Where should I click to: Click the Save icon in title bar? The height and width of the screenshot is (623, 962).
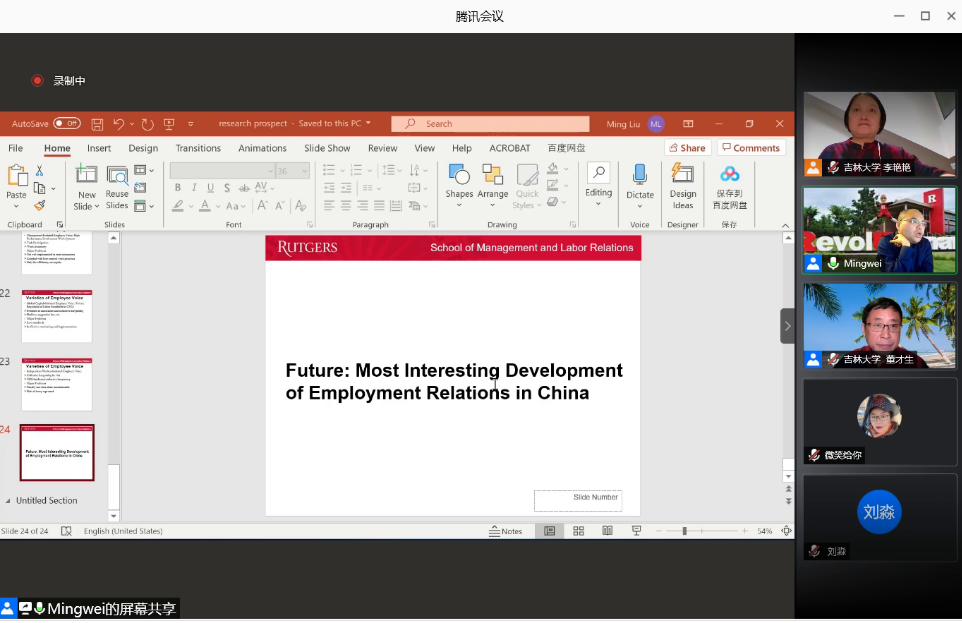click(x=97, y=124)
